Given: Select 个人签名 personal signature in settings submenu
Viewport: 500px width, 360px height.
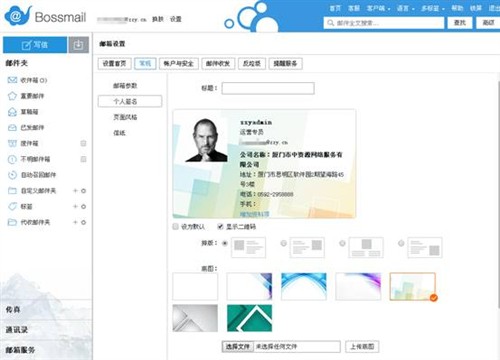Looking at the screenshot, I should (130, 101).
